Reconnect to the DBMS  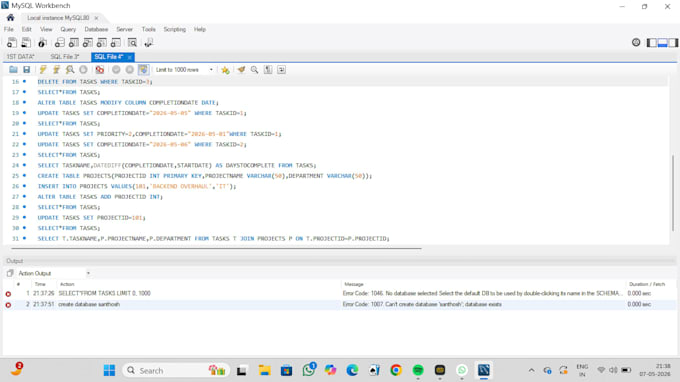149,42
